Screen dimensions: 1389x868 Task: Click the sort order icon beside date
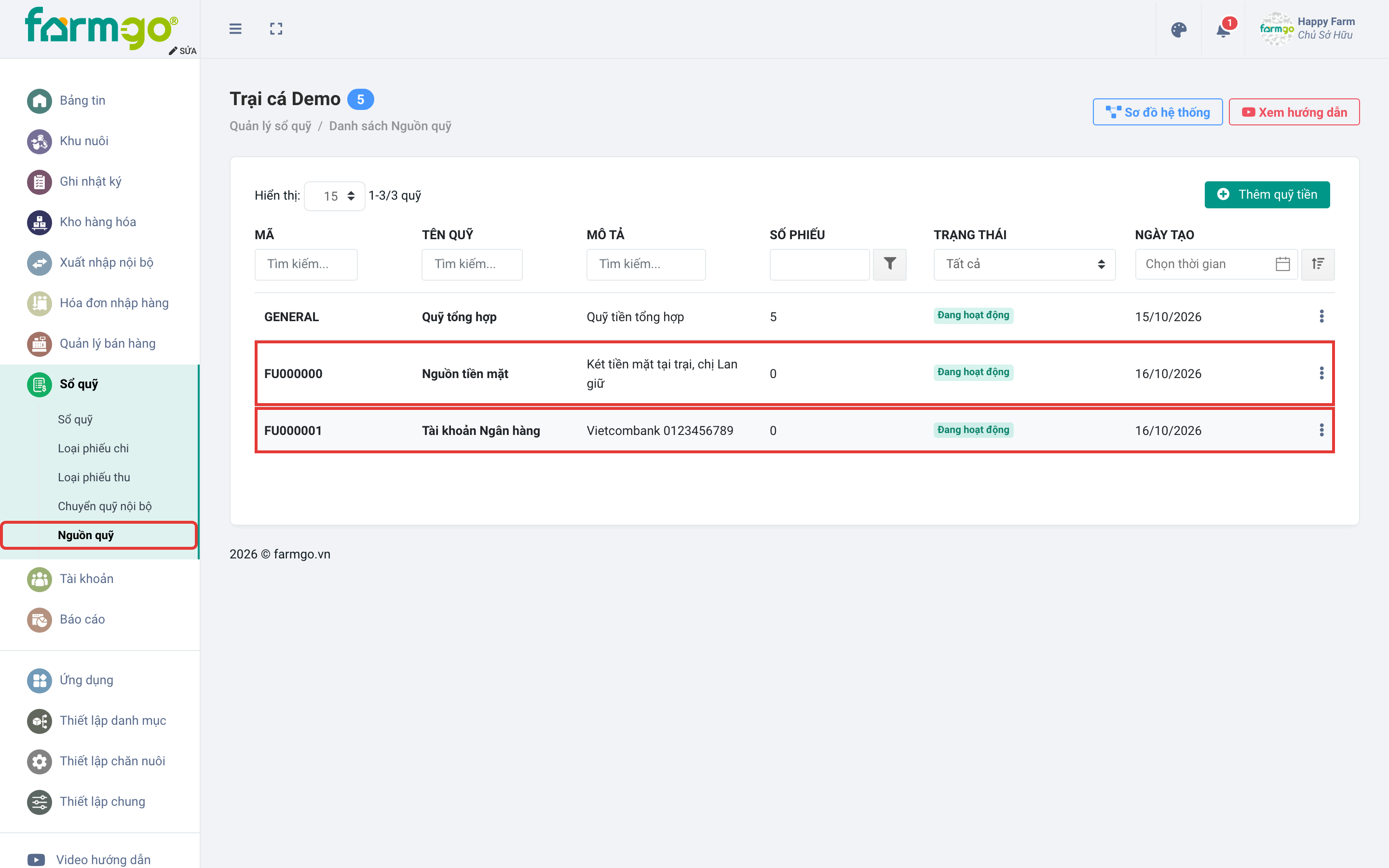(1318, 264)
